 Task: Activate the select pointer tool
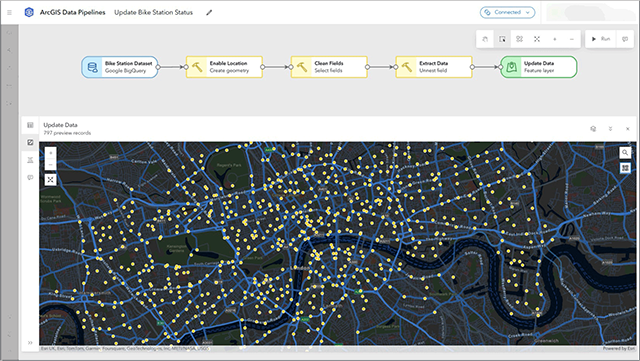click(x=502, y=39)
